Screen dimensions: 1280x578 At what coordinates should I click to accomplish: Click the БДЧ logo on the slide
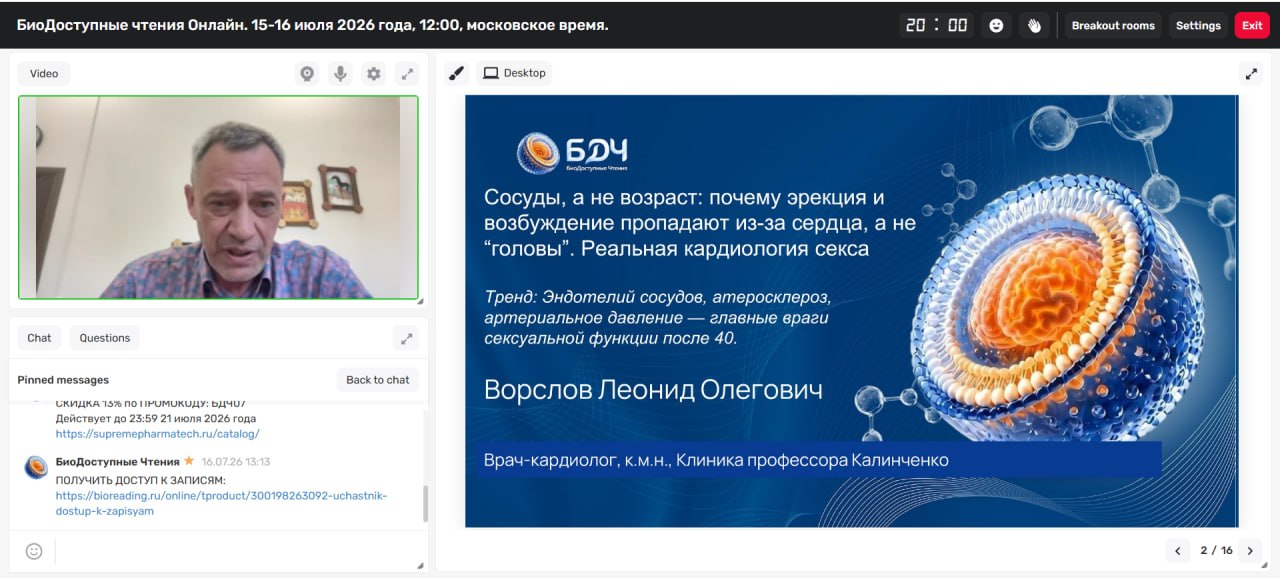[x=572, y=153]
